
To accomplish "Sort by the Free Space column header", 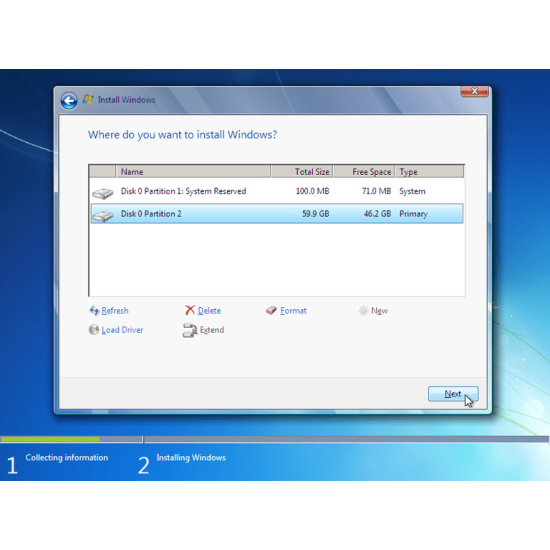I will pyautogui.click(x=364, y=172).
